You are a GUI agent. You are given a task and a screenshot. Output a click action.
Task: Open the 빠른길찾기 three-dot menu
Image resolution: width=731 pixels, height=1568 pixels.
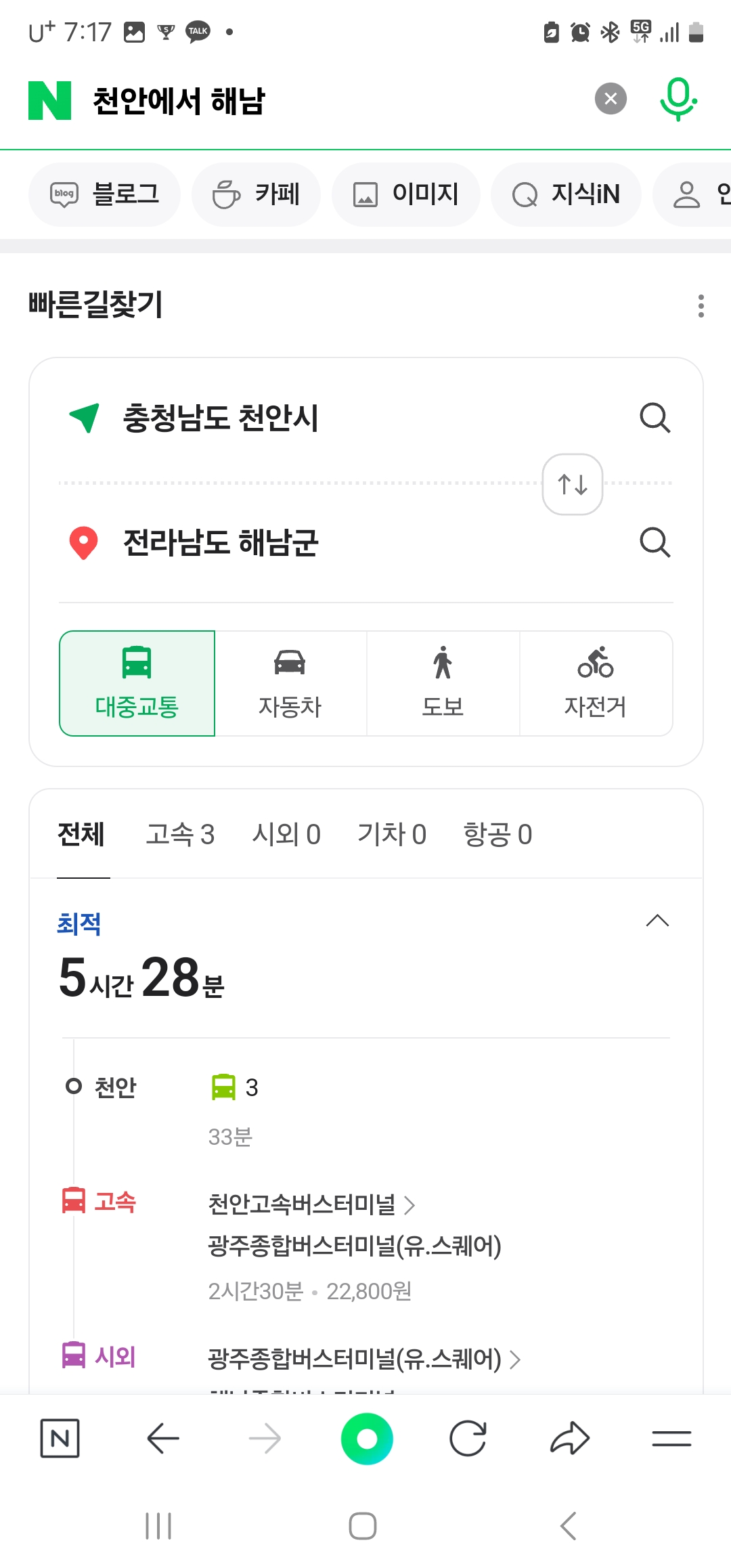701,306
